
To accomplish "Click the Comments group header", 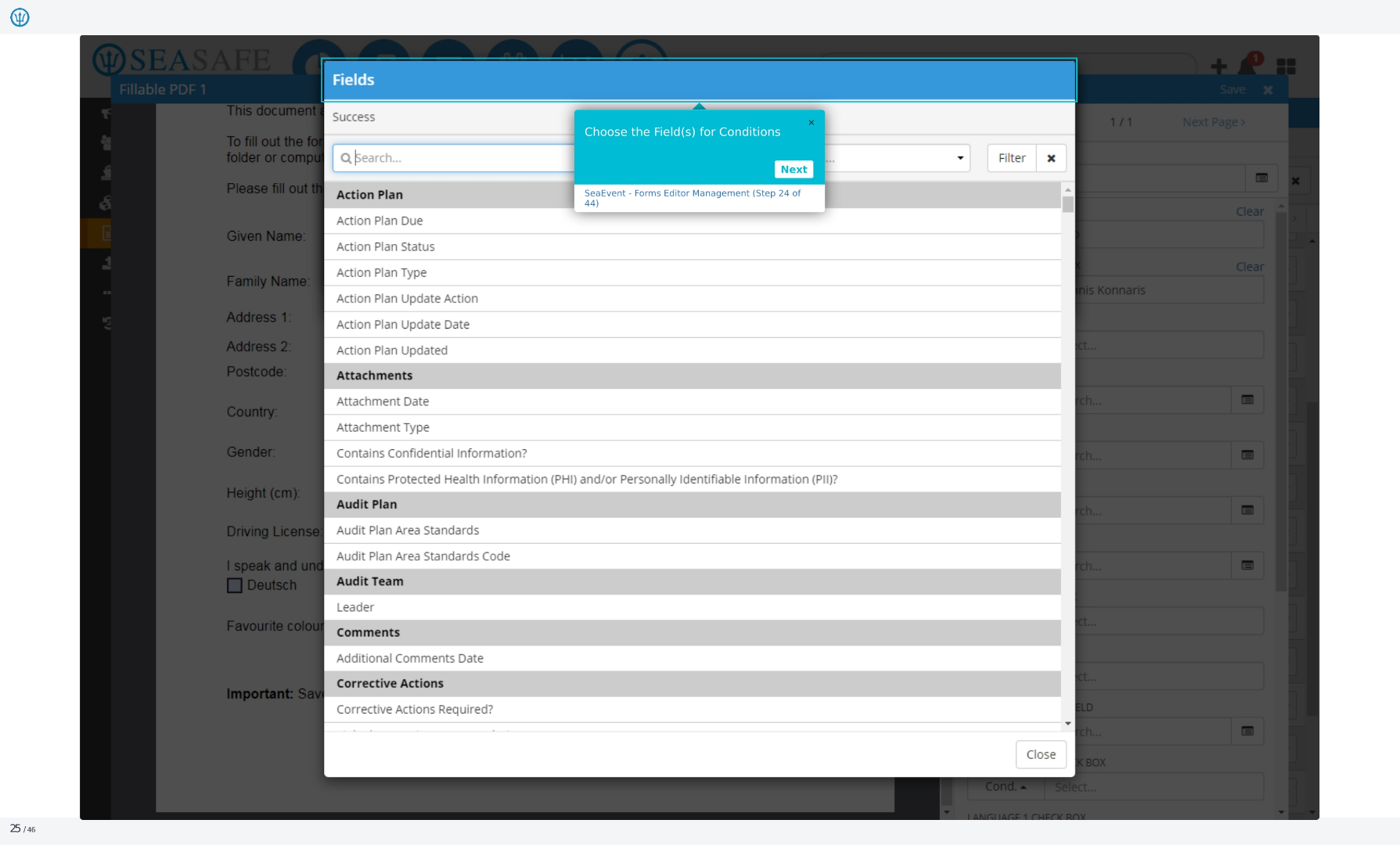I will (693, 632).
